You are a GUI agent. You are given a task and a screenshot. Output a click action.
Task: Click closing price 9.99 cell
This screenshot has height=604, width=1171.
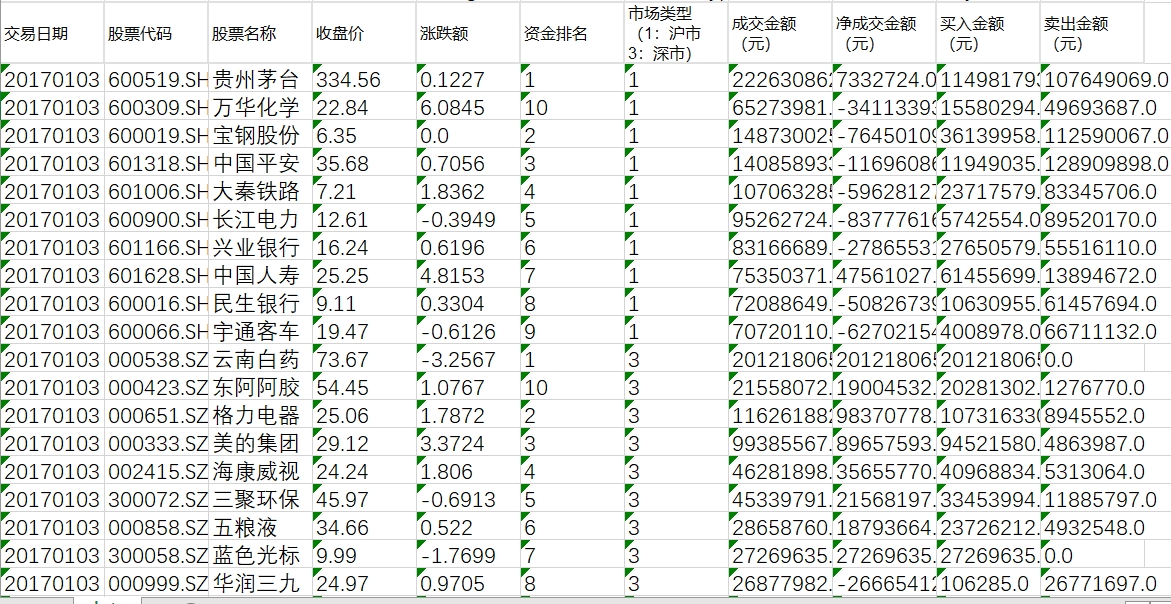click(364, 555)
